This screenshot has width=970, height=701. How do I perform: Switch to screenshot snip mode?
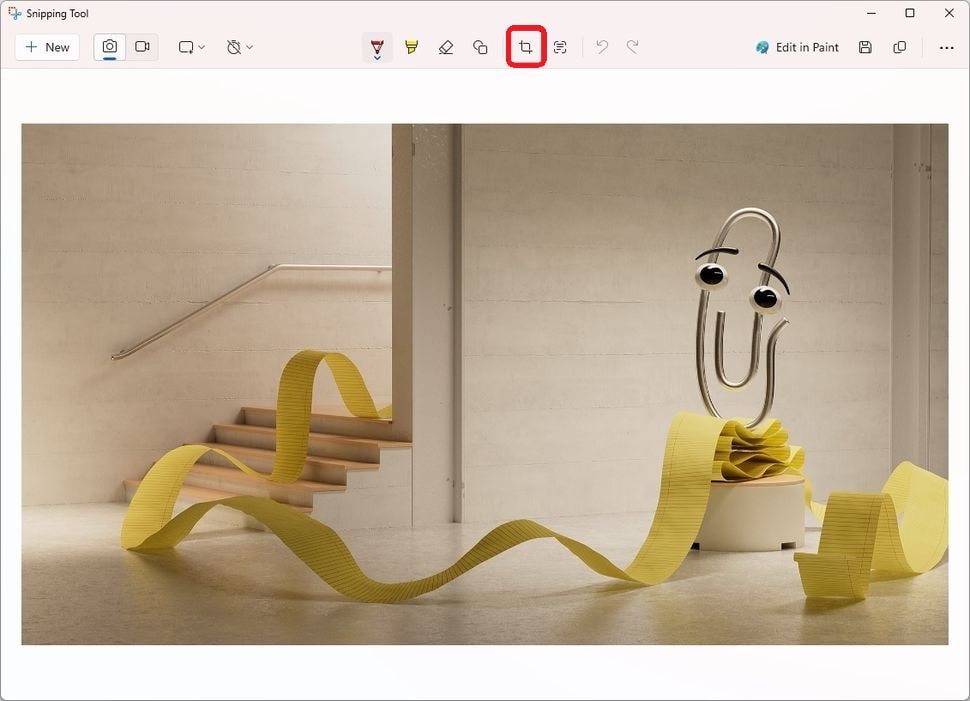click(x=109, y=47)
